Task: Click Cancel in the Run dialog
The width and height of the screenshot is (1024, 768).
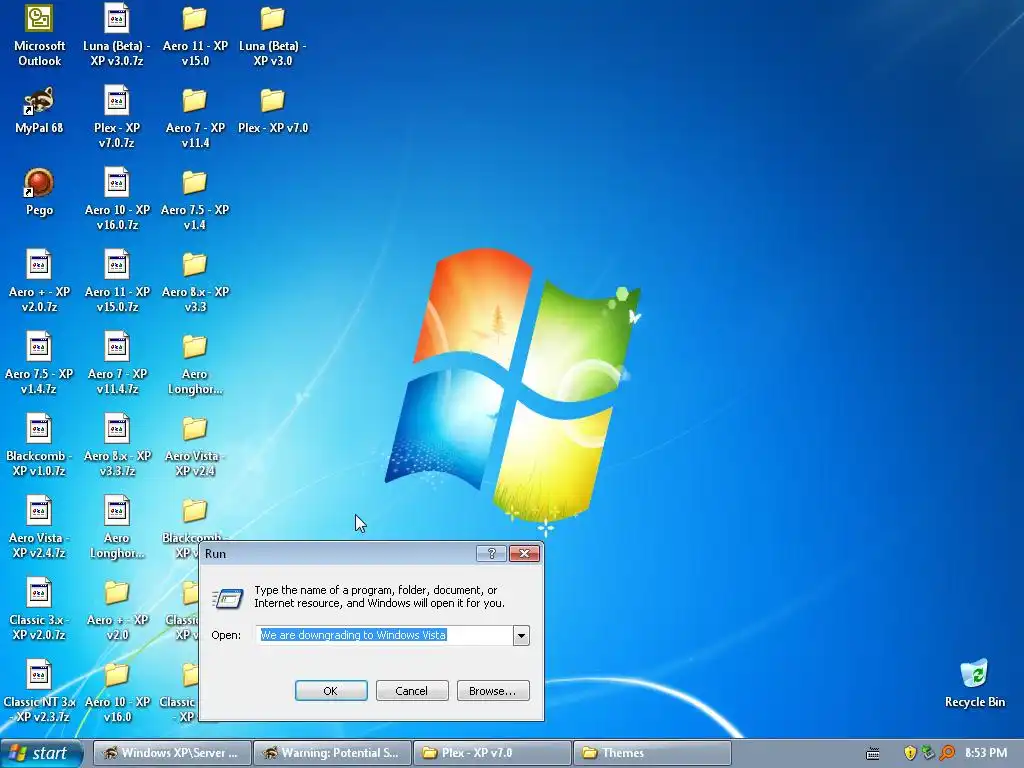Action: click(x=411, y=690)
